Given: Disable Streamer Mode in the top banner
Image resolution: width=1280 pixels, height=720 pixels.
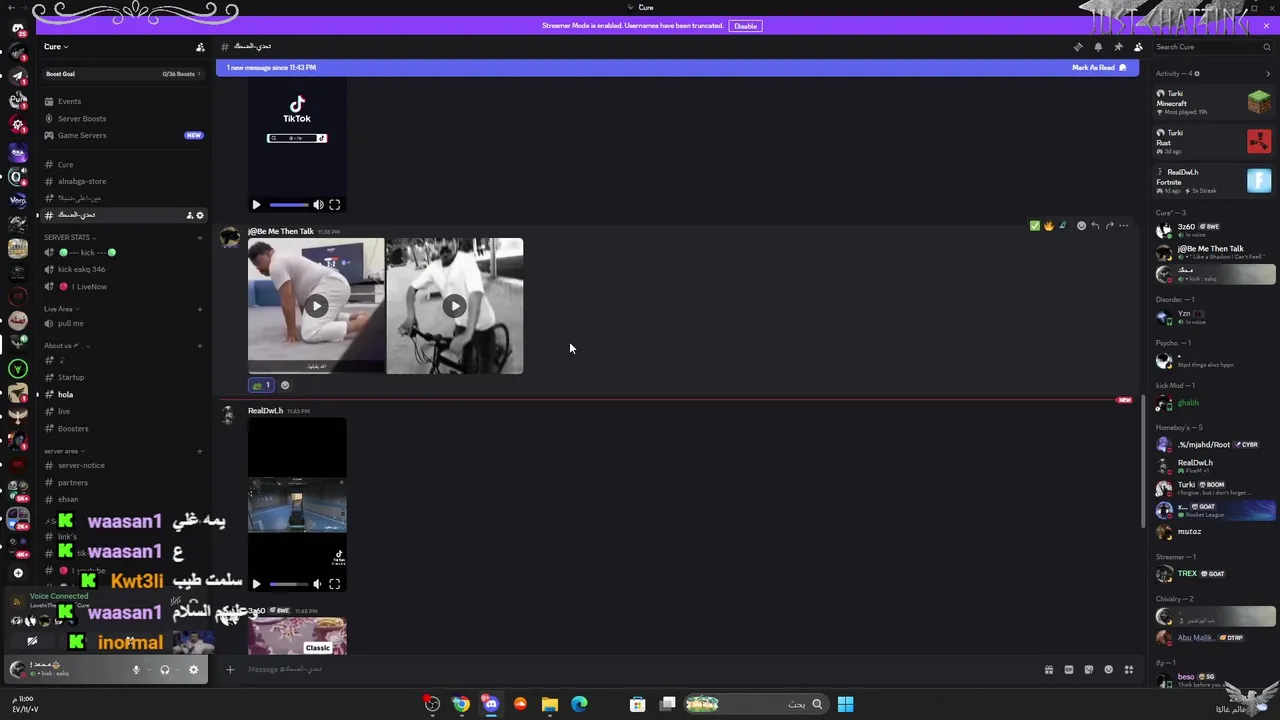Looking at the screenshot, I should [745, 26].
